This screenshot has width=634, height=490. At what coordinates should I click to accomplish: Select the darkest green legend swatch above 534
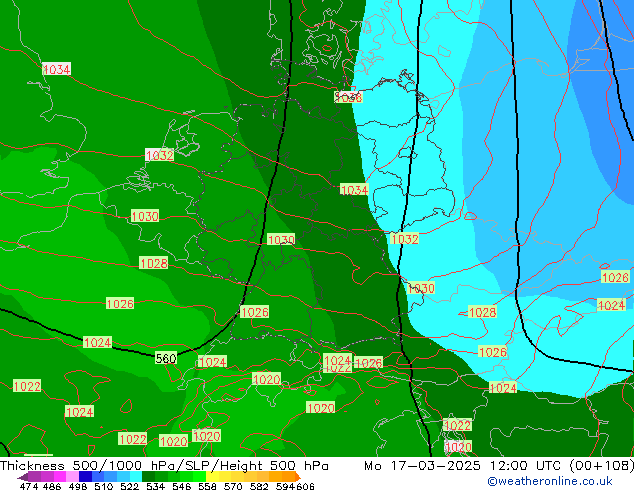click(148, 476)
